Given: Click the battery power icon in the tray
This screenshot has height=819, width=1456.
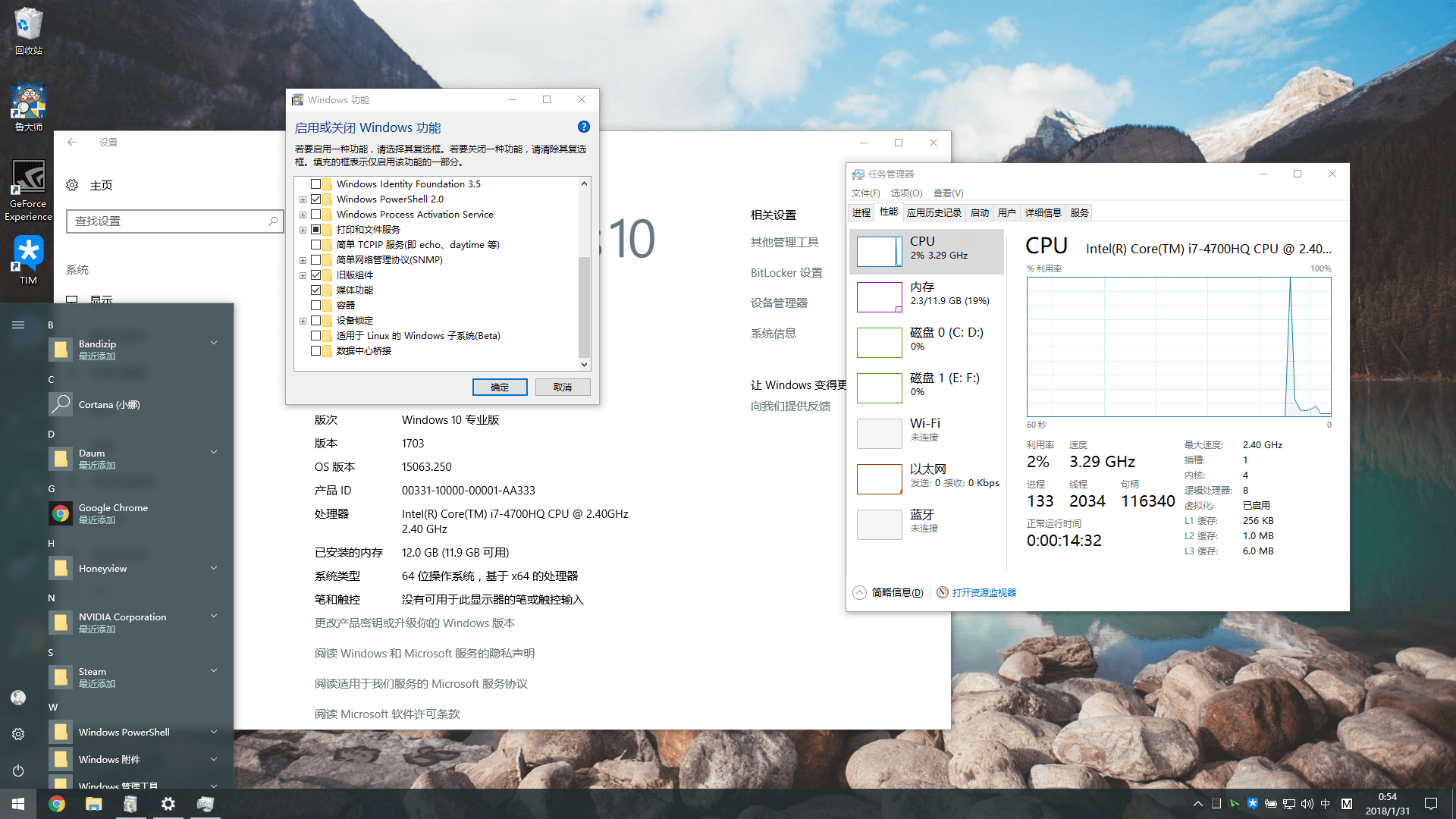Looking at the screenshot, I should (1270, 804).
